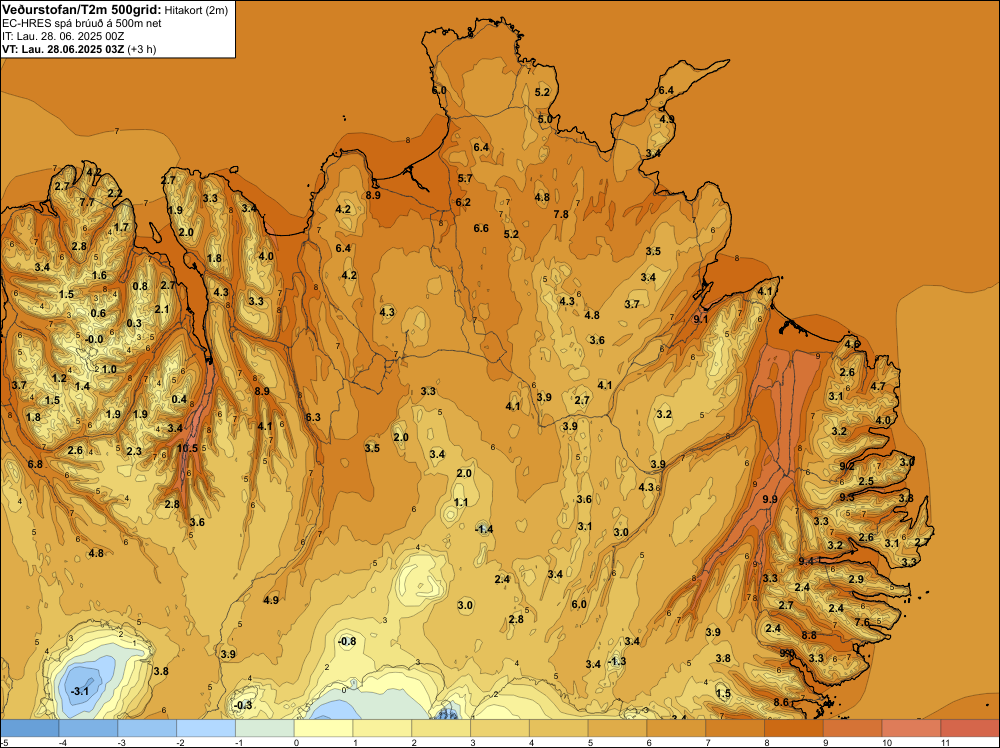
Task: Click the 6.2 temperature value
Action: click(463, 203)
